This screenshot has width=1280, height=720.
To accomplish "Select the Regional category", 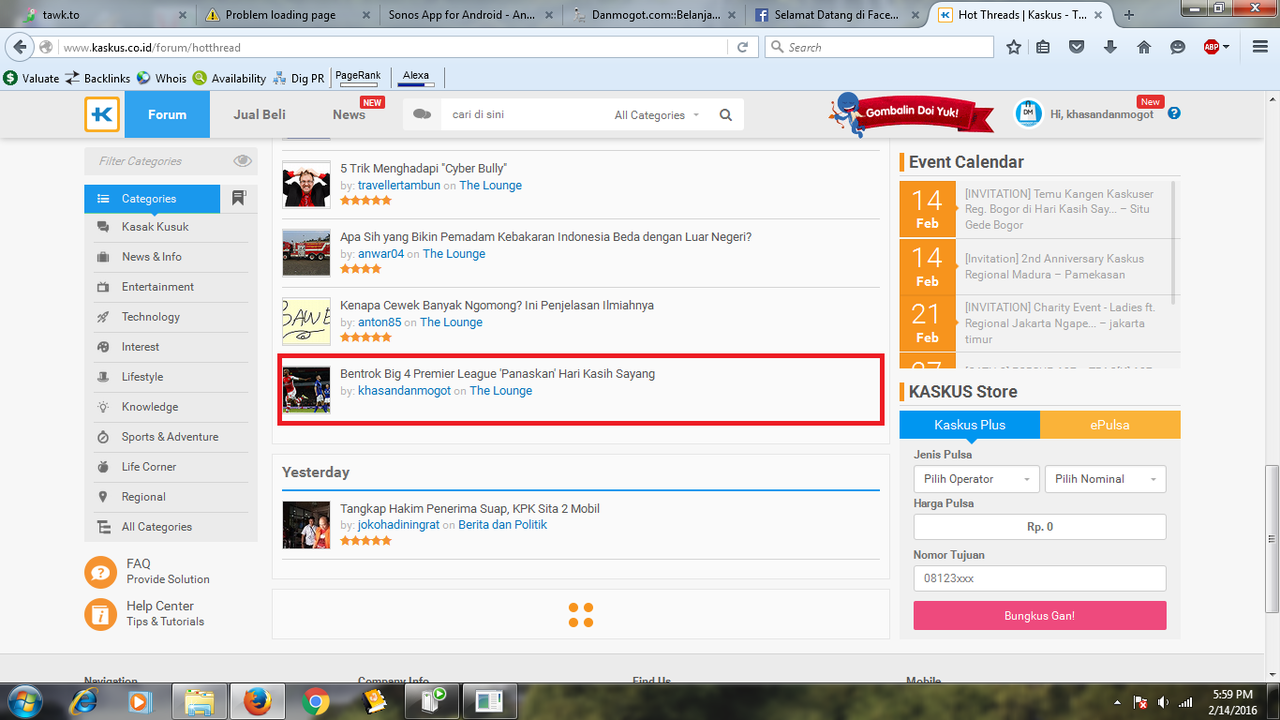I will [144, 497].
